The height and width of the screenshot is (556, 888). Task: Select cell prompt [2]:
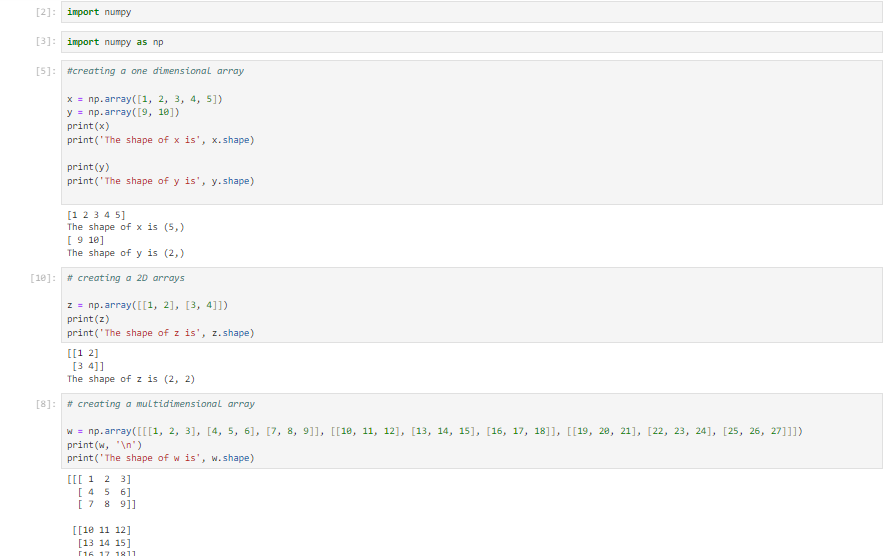pyautogui.click(x=45, y=12)
